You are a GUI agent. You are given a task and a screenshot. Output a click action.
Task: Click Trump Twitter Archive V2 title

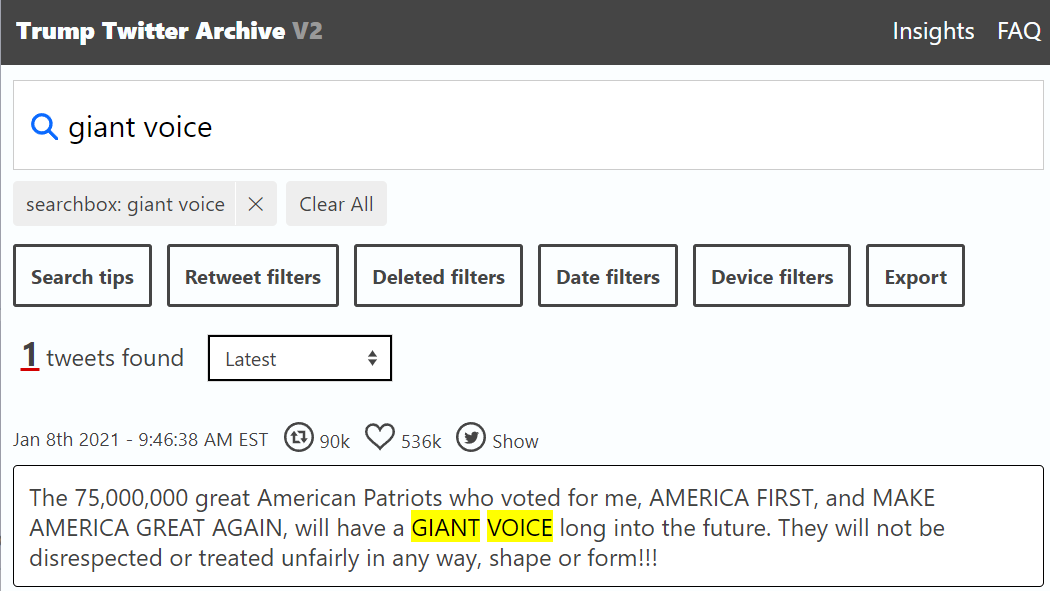169,31
